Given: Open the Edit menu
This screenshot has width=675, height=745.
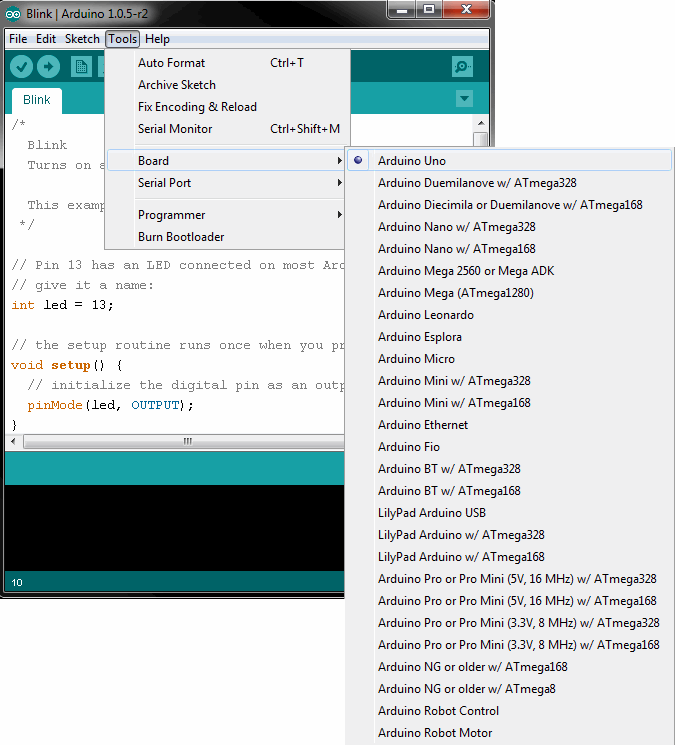Looking at the screenshot, I should coord(46,39).
